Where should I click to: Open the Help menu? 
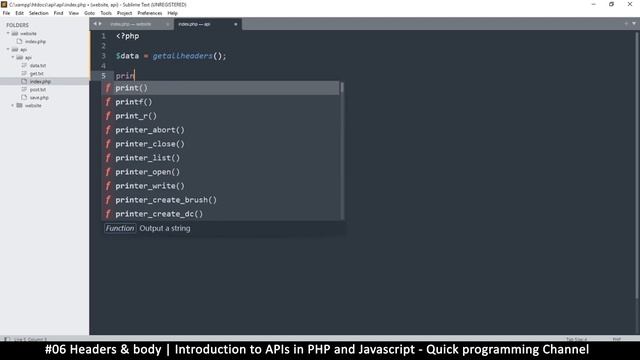click(172, 13)
